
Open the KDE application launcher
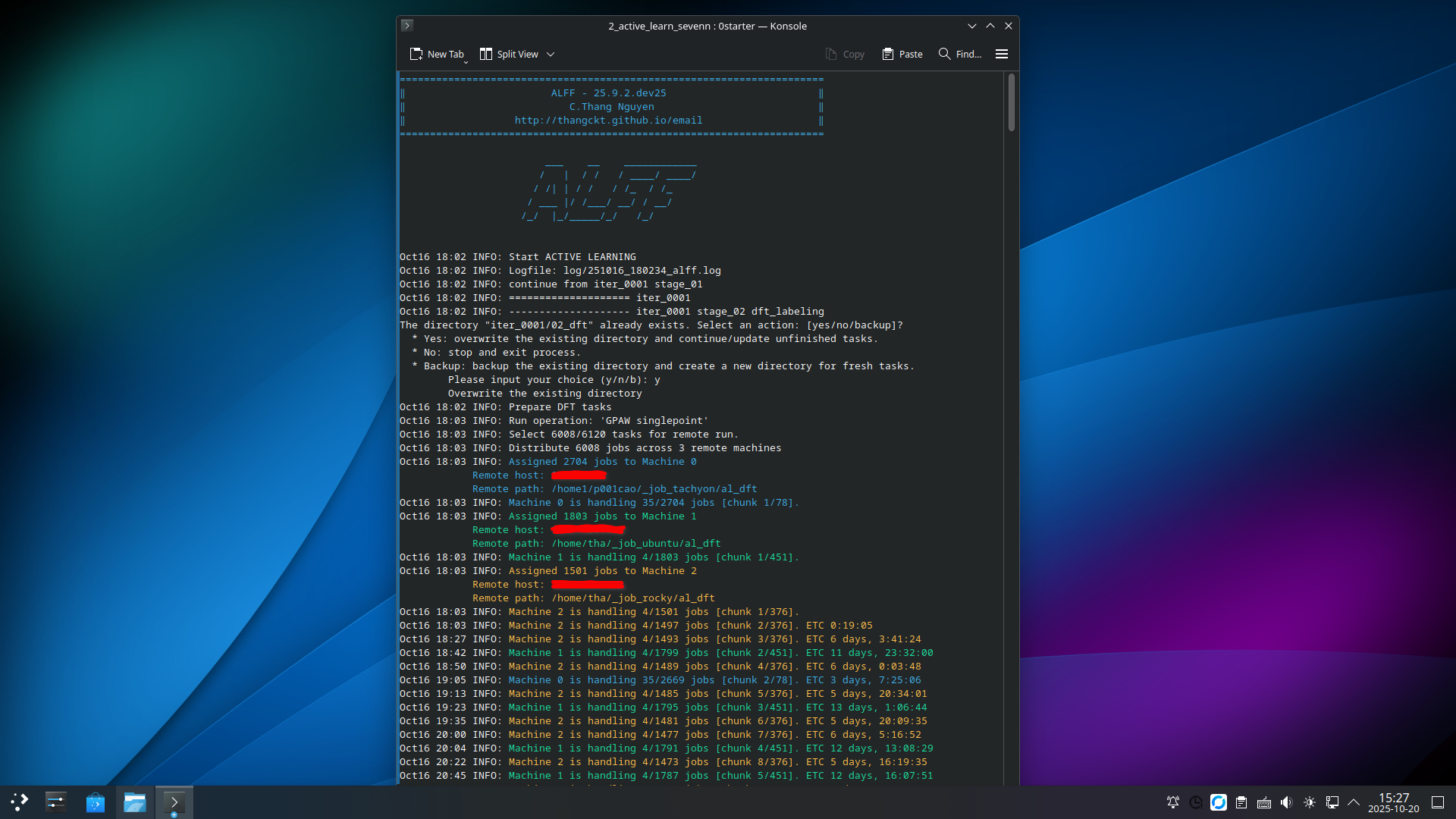pos(19,802)
